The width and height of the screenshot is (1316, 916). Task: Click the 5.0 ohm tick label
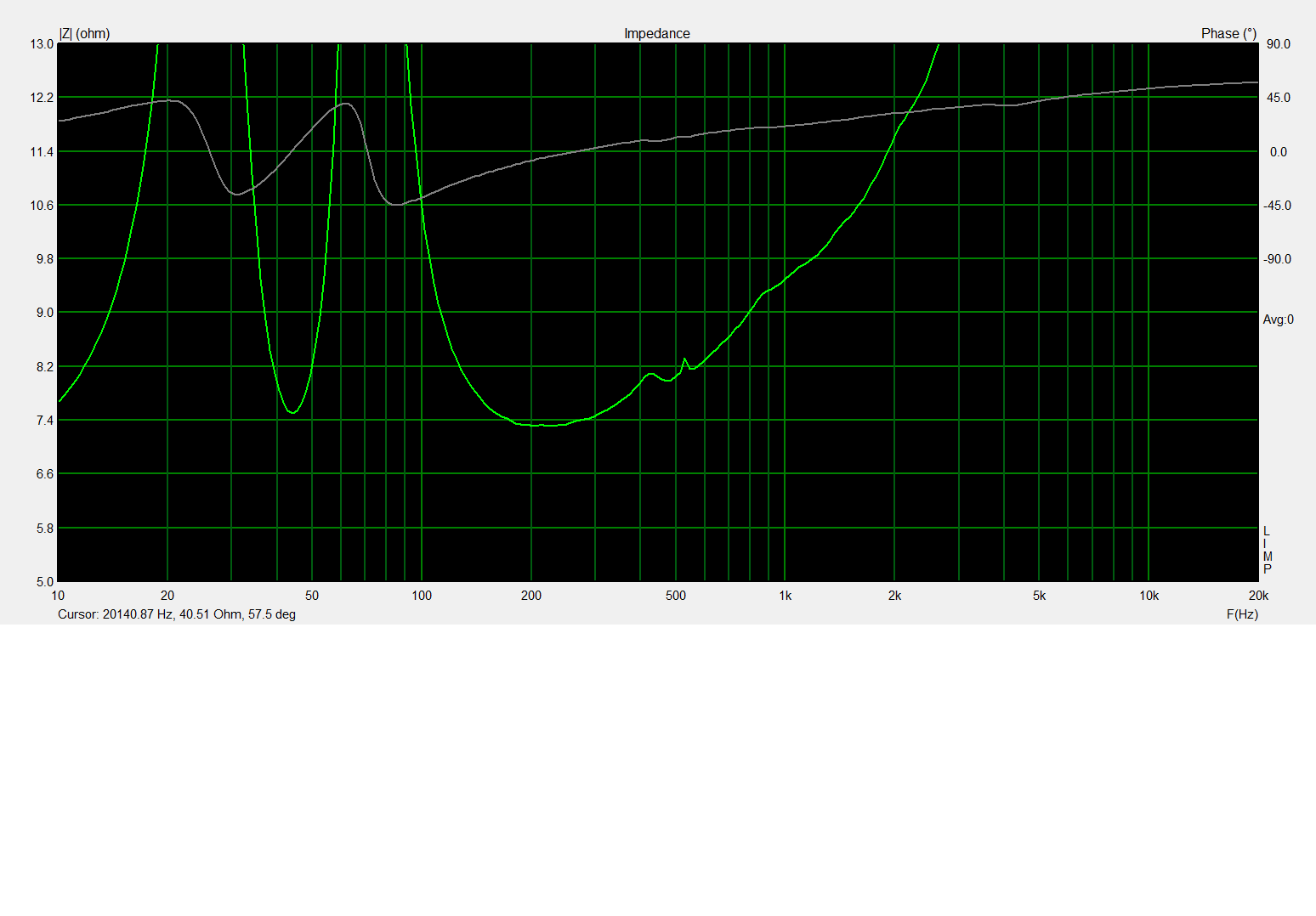click(44, 582)
